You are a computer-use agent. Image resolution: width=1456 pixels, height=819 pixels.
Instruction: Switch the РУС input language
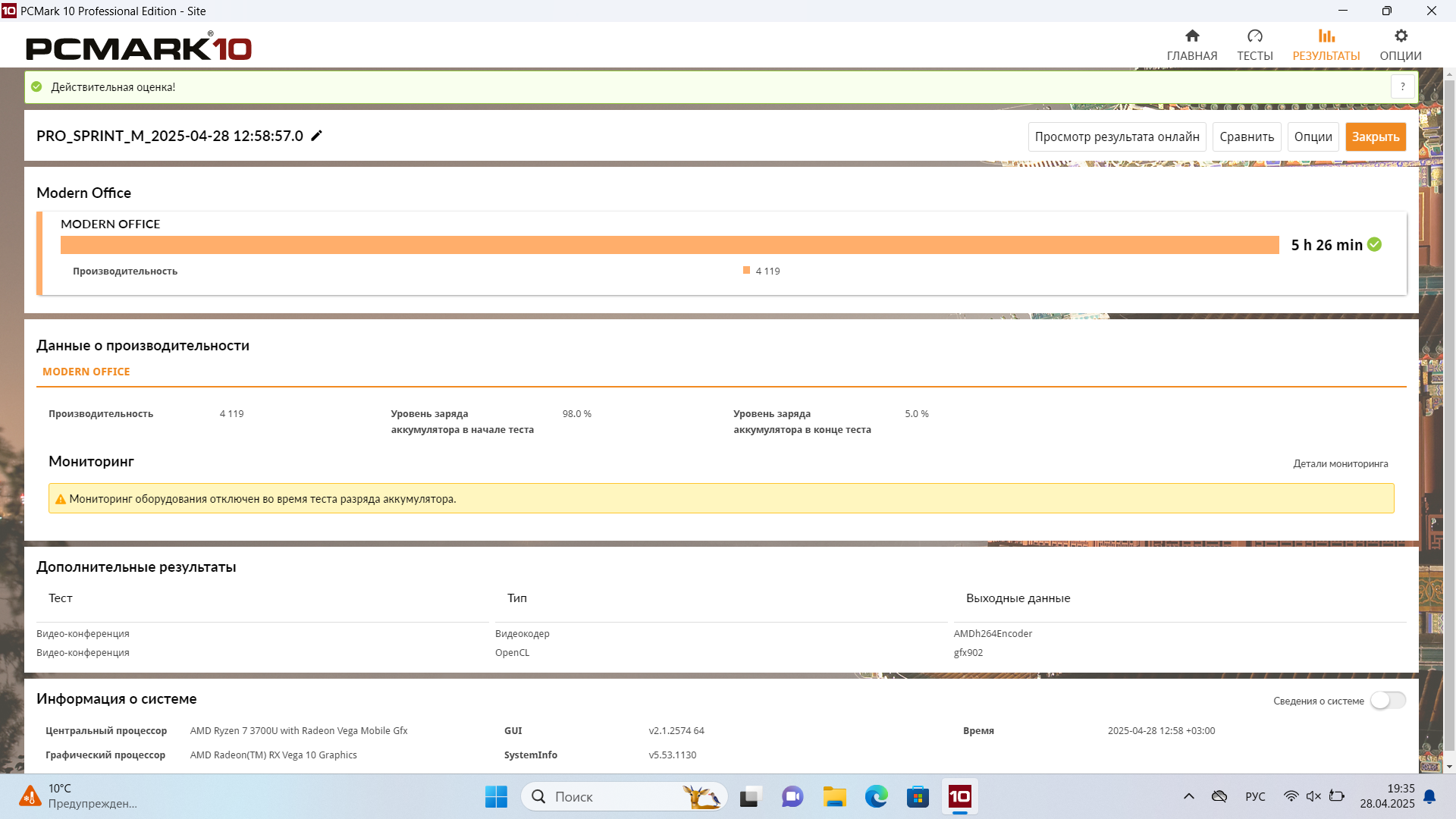point(1255,797)
